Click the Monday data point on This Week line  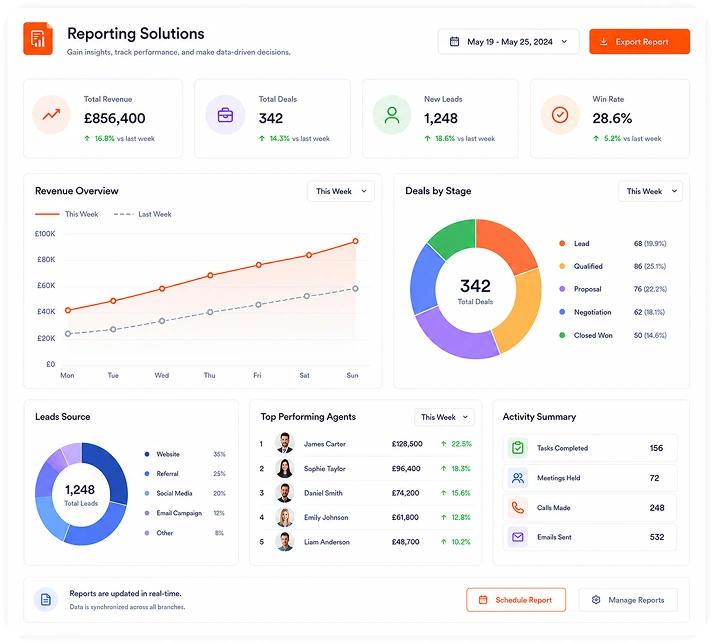click(68, 310)
